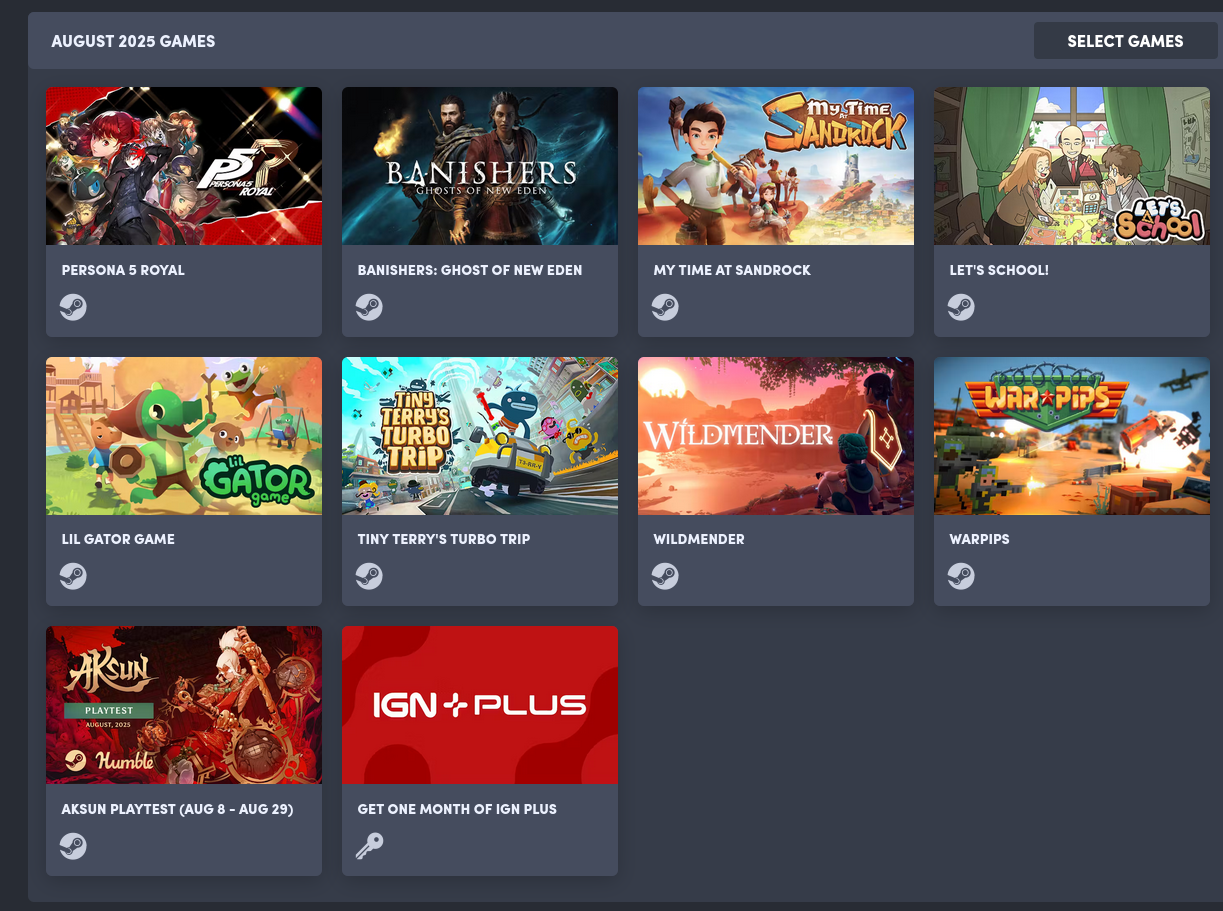Click the Steam icon under Warpips
Image resolution: width=1223 pixels, height=911 pixels.
pyautogui.click(x=961, y=576)
